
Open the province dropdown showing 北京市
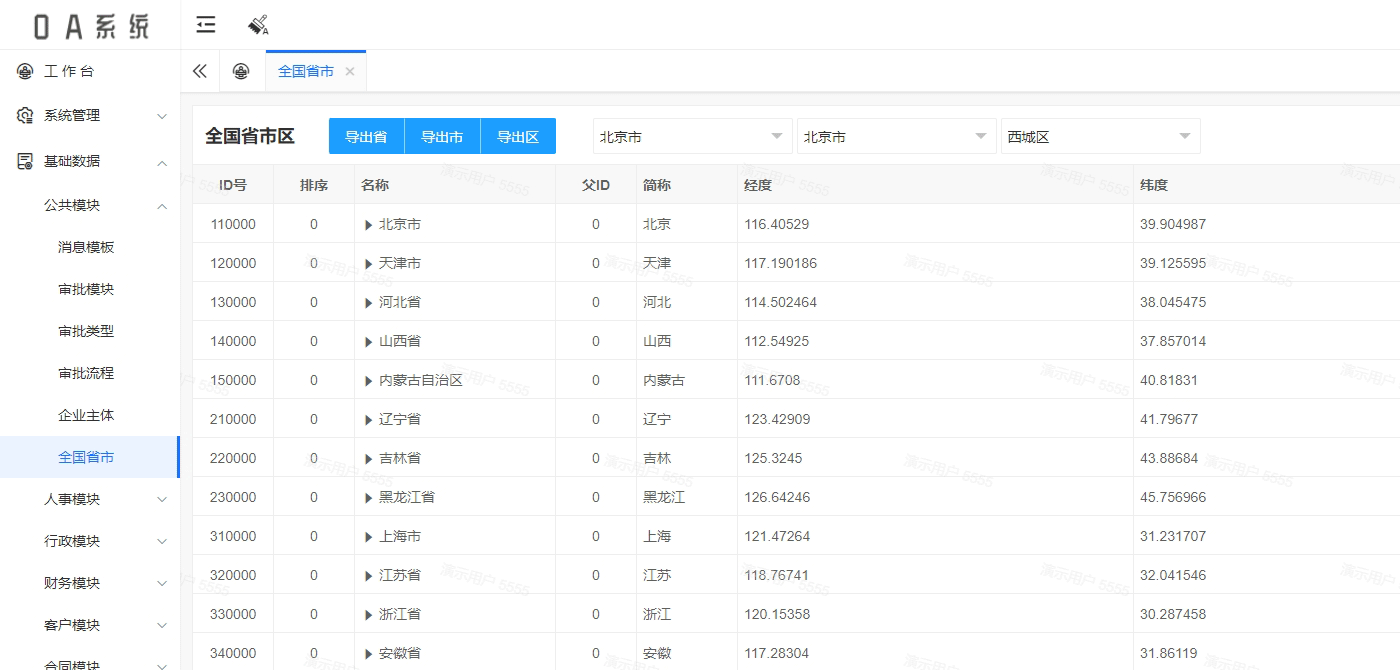click(x=692, y=137)
